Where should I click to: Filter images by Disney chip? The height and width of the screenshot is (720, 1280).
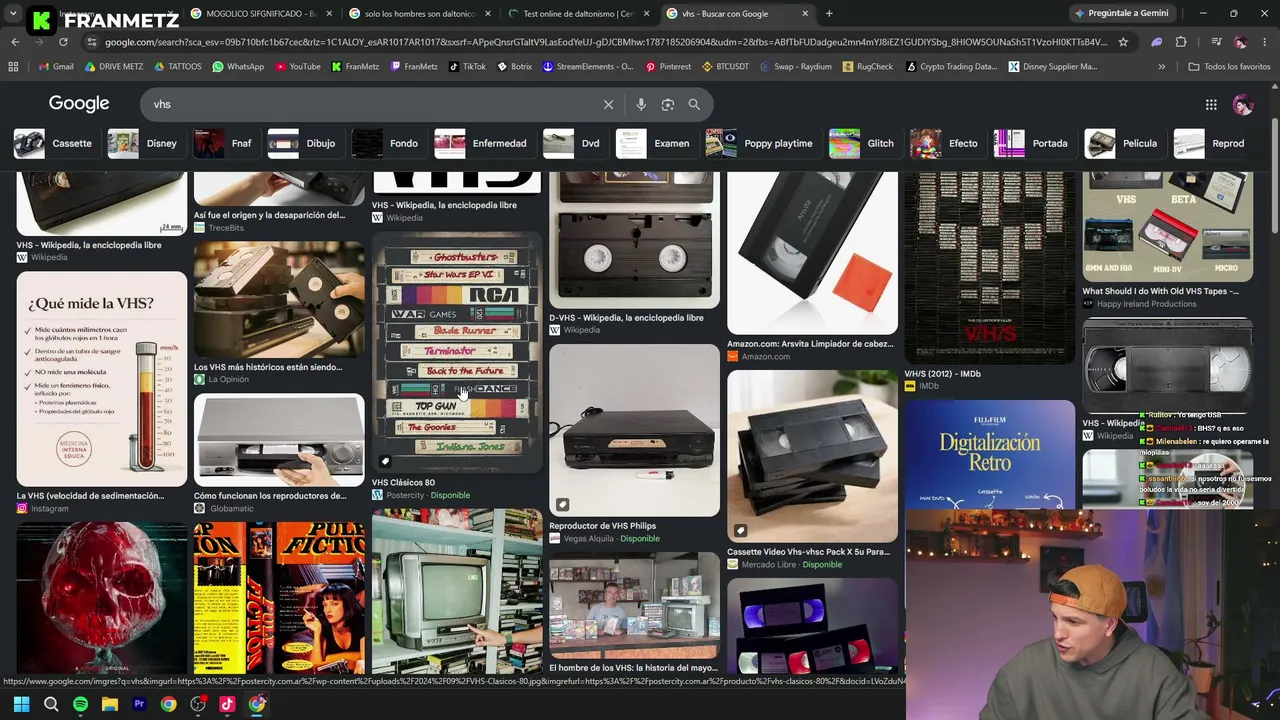coord(146,143)
